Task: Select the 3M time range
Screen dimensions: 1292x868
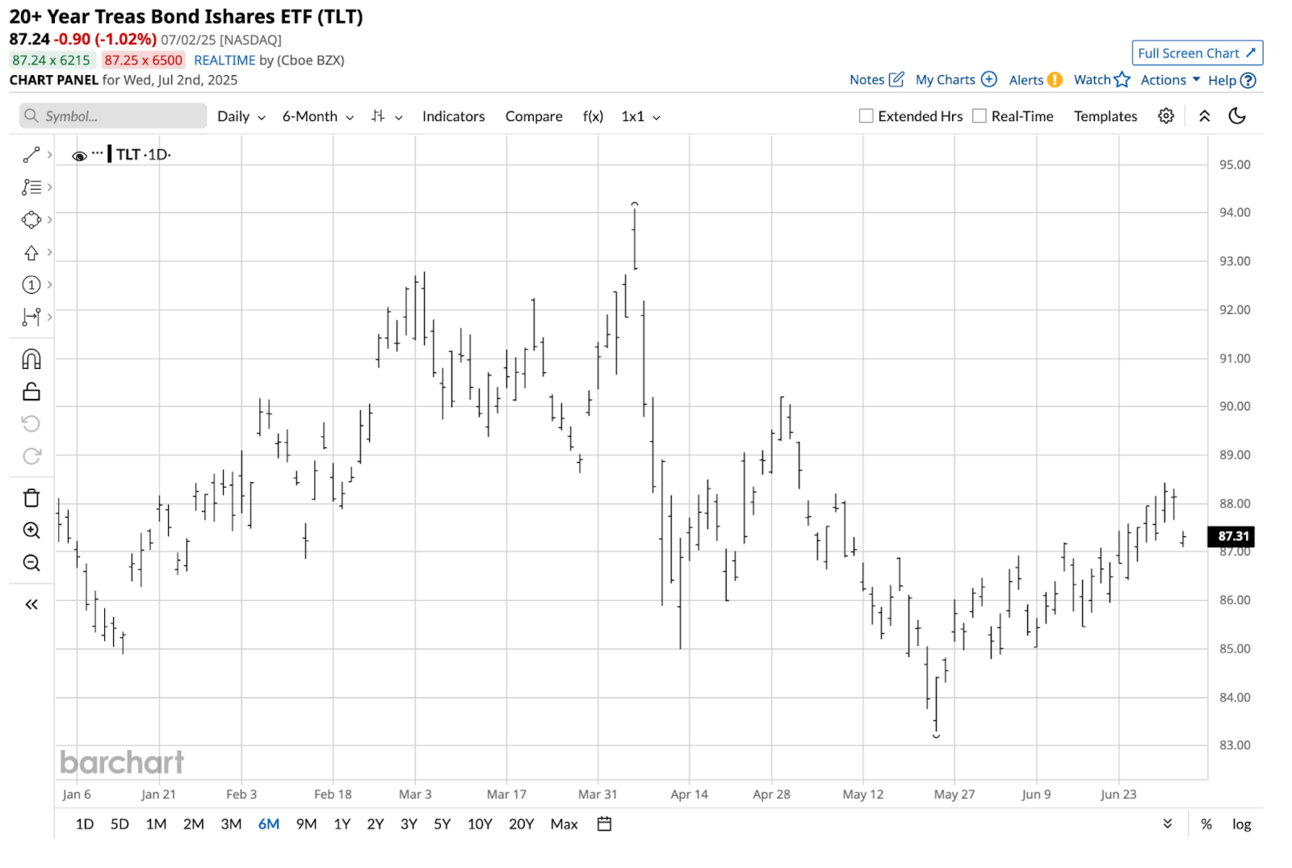Action: [x=231, y=824]
